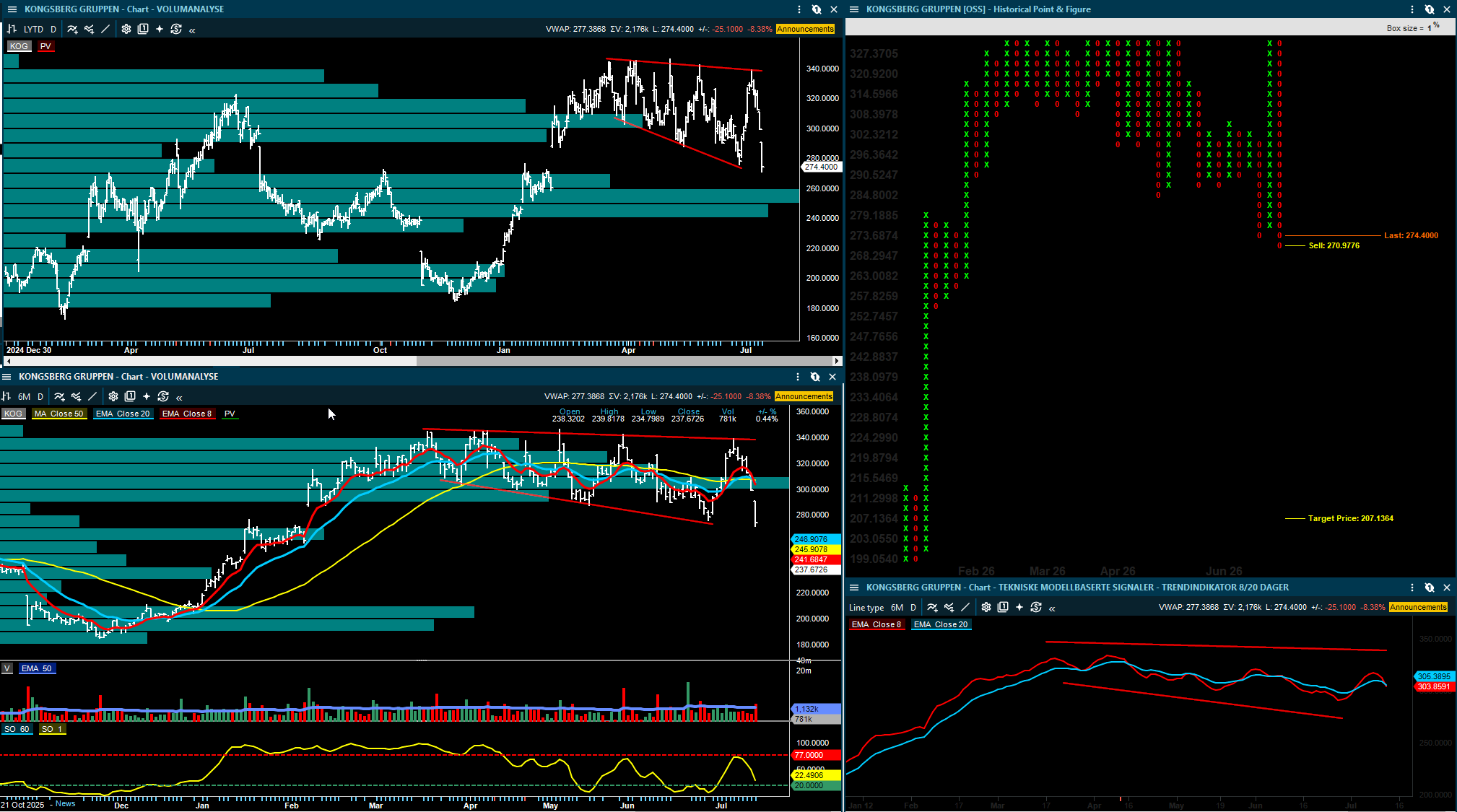Open the Point & Figure window's hamburger menu
This screenshot has width=1457, height=812.
click(x=853, y=9)
